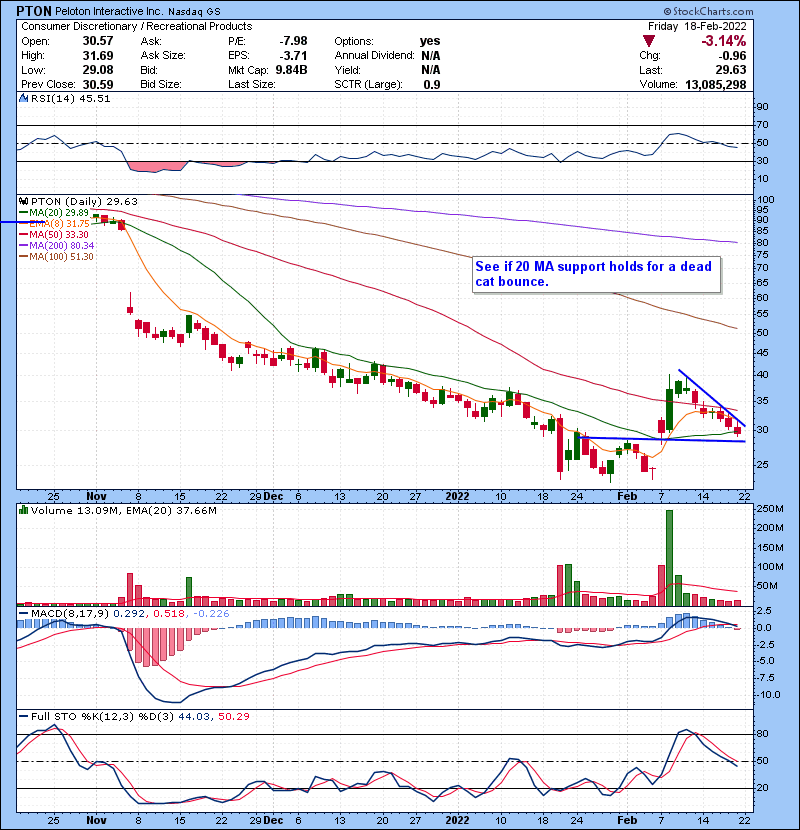Click the PTON ticker symbol title
Screen dimensions: 800x830
[x=34, y=11]
